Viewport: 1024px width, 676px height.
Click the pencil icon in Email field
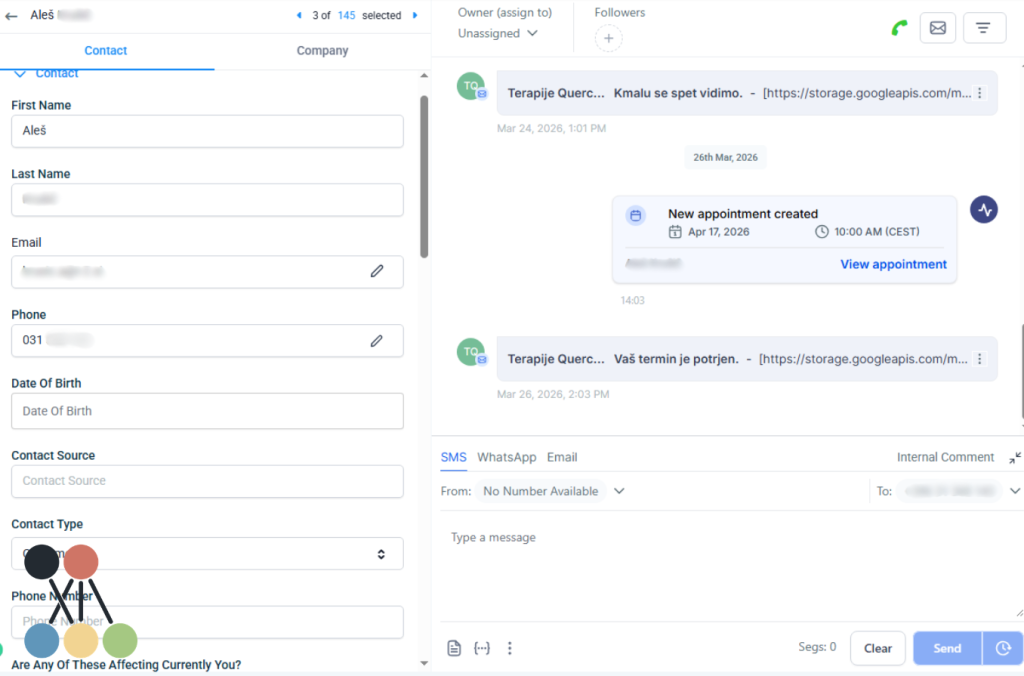377,271
